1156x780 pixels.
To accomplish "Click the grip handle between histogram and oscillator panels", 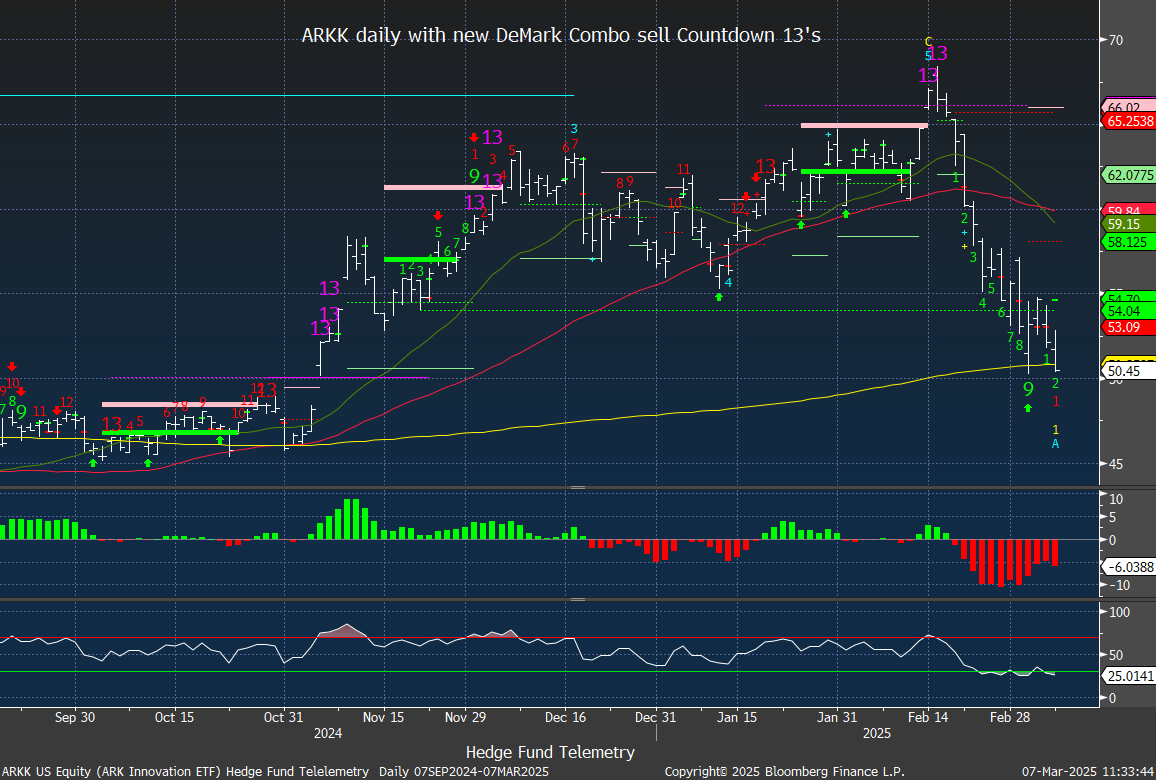I will point(578,599).
